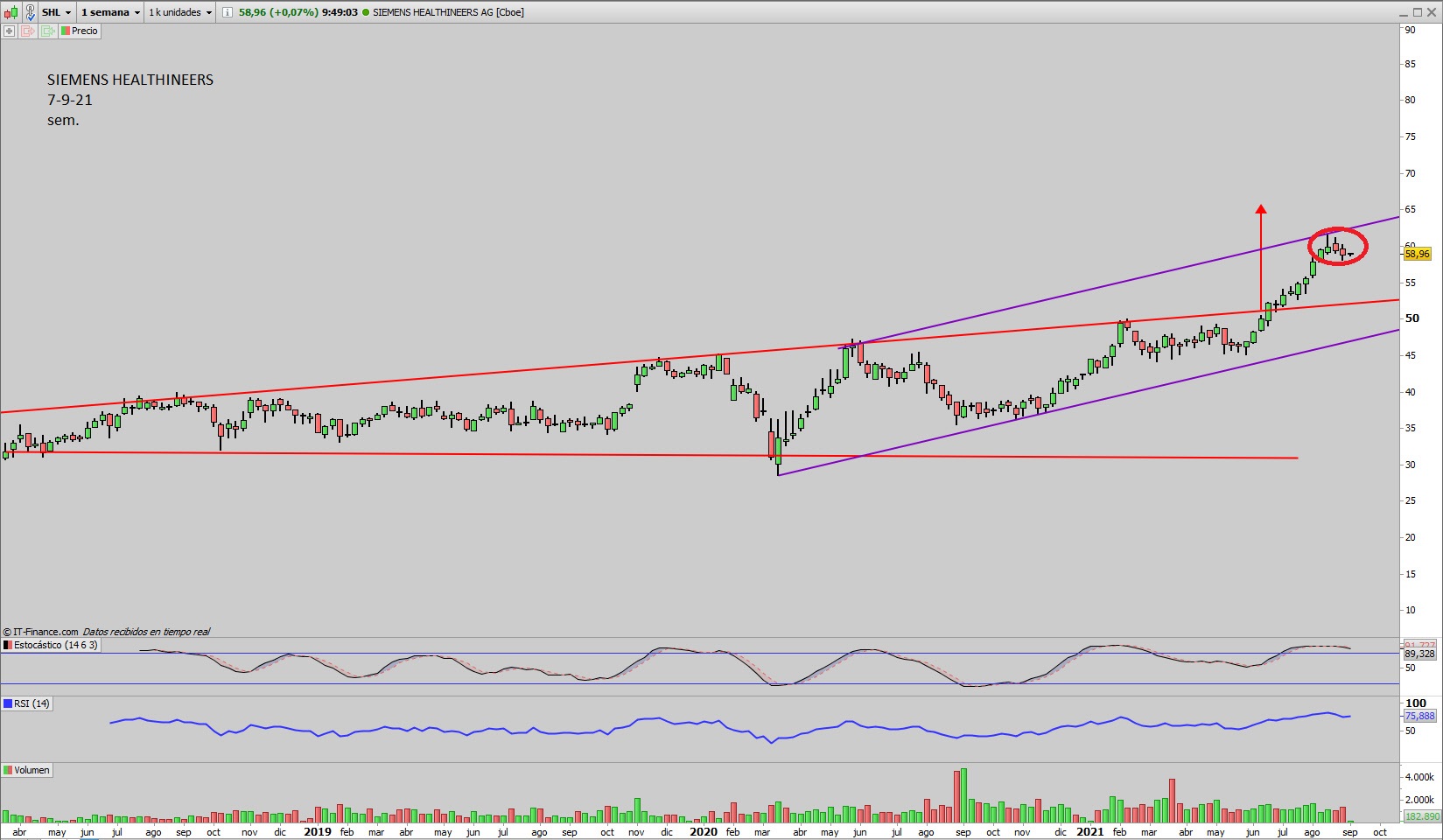
Task: Click the 90 level on the price axis
Action: [1411, 30]
